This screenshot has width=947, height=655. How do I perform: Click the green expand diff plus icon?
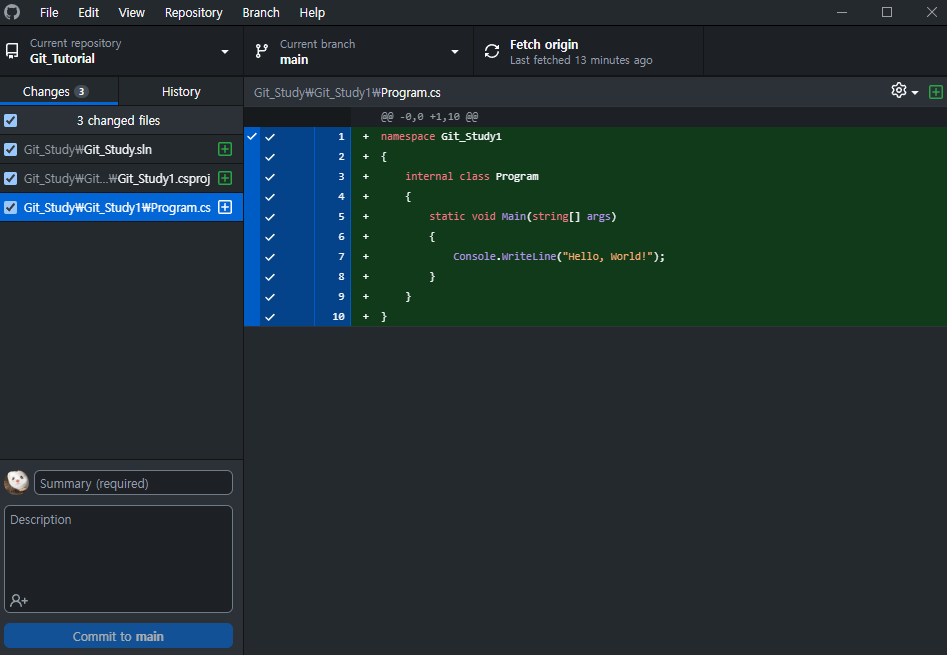[936, 92]
